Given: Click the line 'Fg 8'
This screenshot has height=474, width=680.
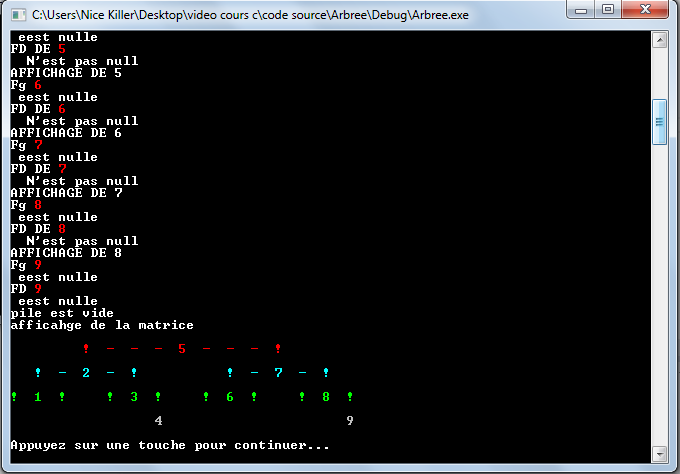Looking at the screenshot, I should click(26, 205).
